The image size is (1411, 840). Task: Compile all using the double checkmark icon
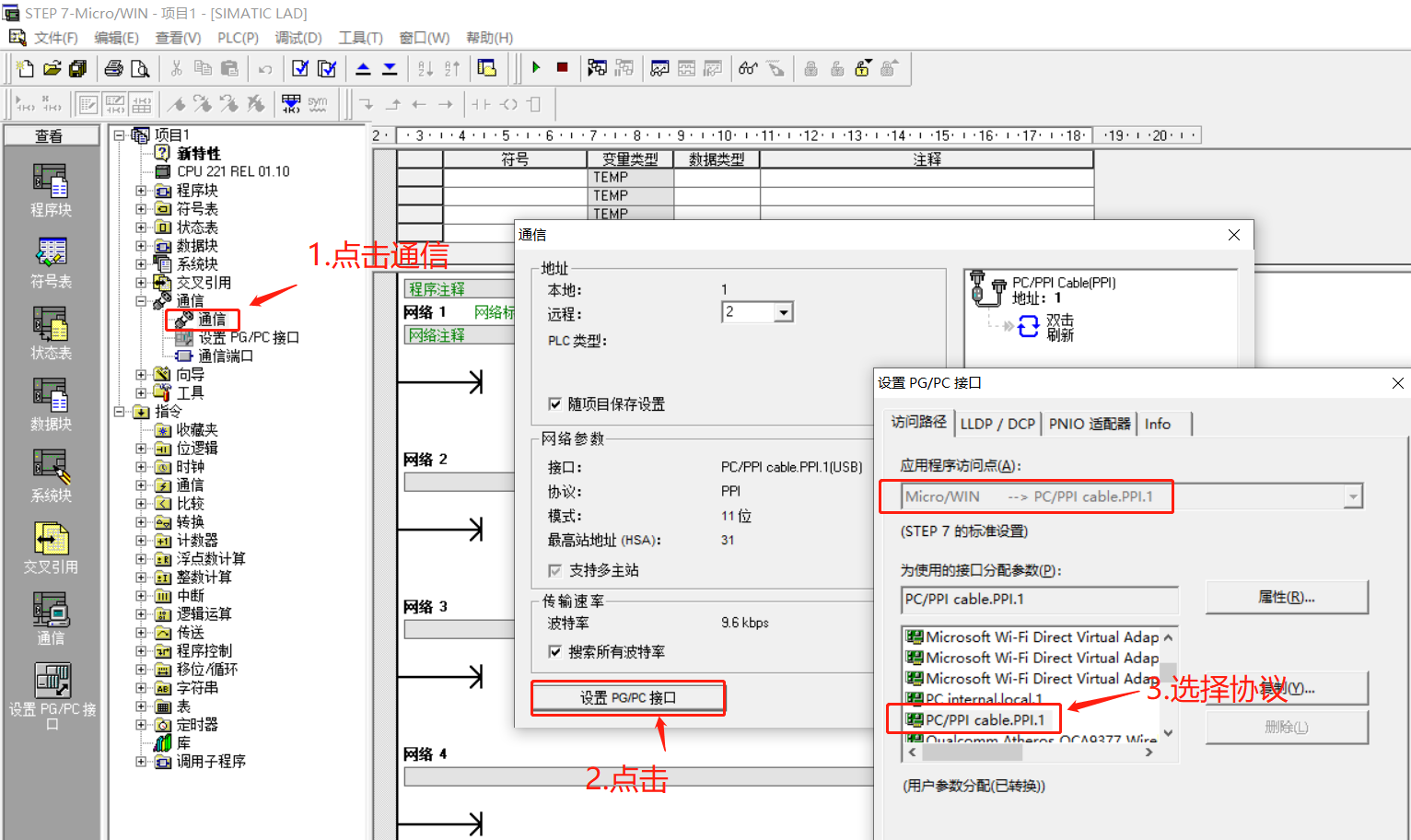point(327,68)
